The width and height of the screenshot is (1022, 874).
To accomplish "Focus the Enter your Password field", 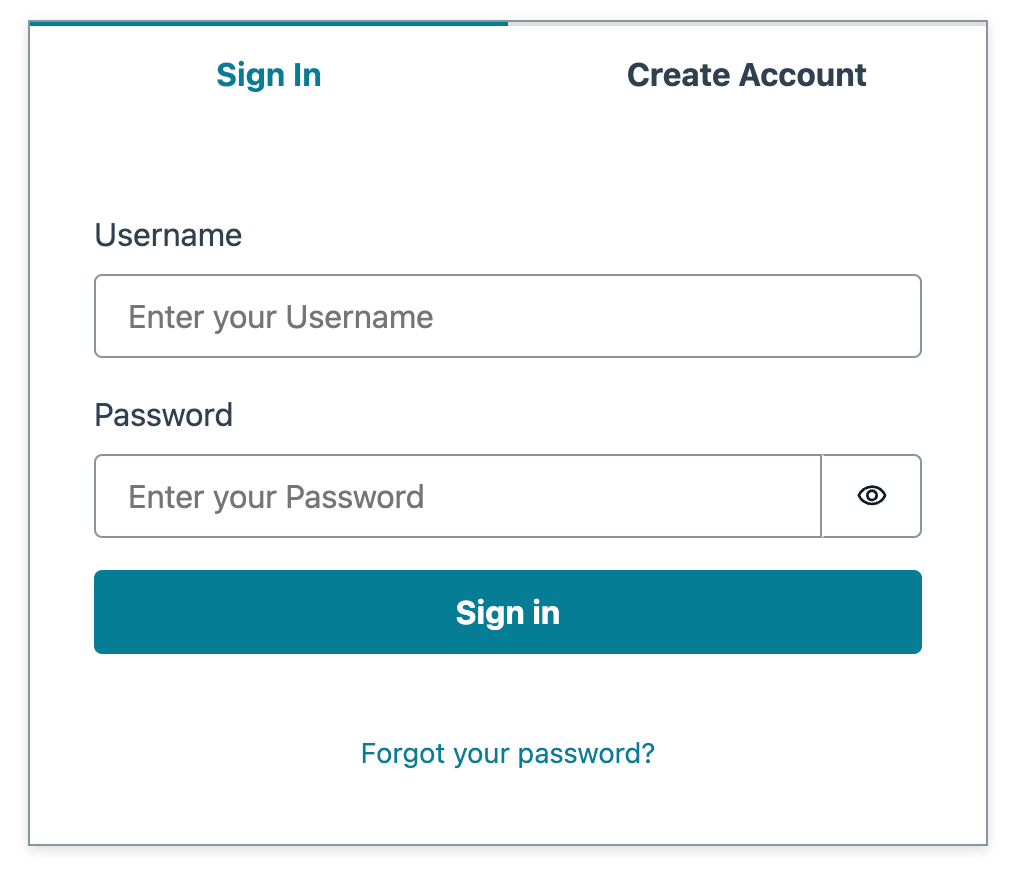I will pos(458,496).
